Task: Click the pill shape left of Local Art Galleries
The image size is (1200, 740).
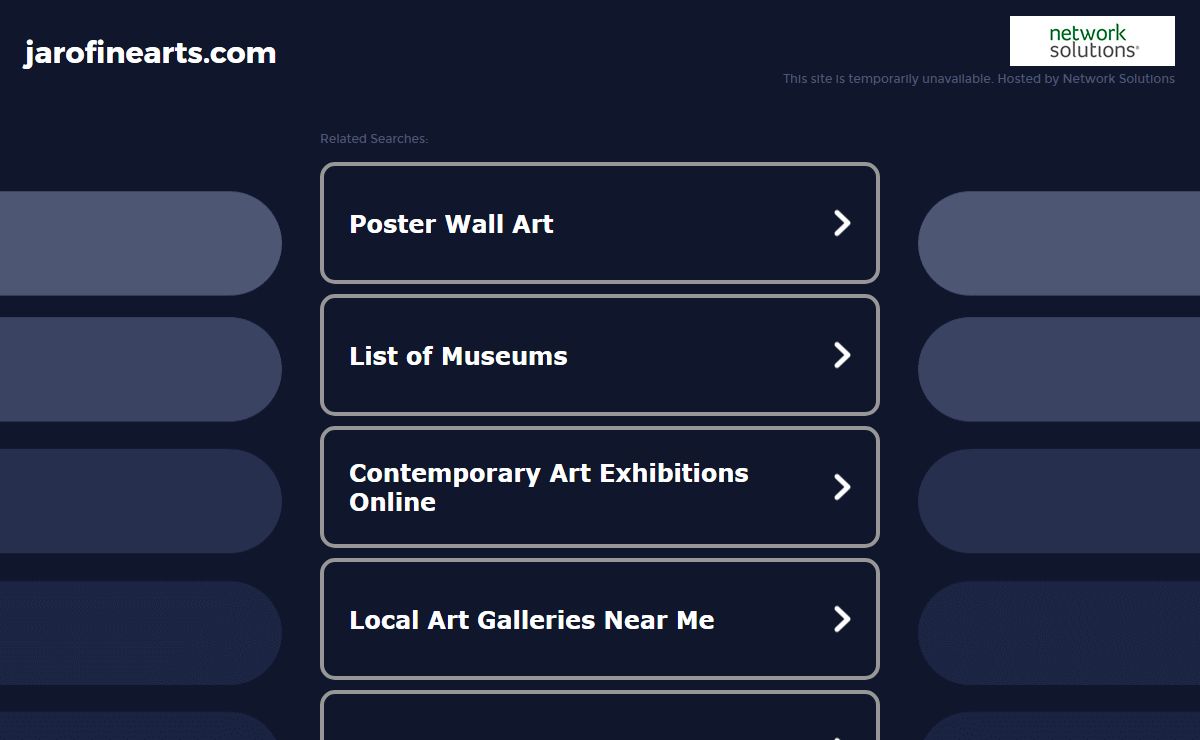Action: (141, 633)
